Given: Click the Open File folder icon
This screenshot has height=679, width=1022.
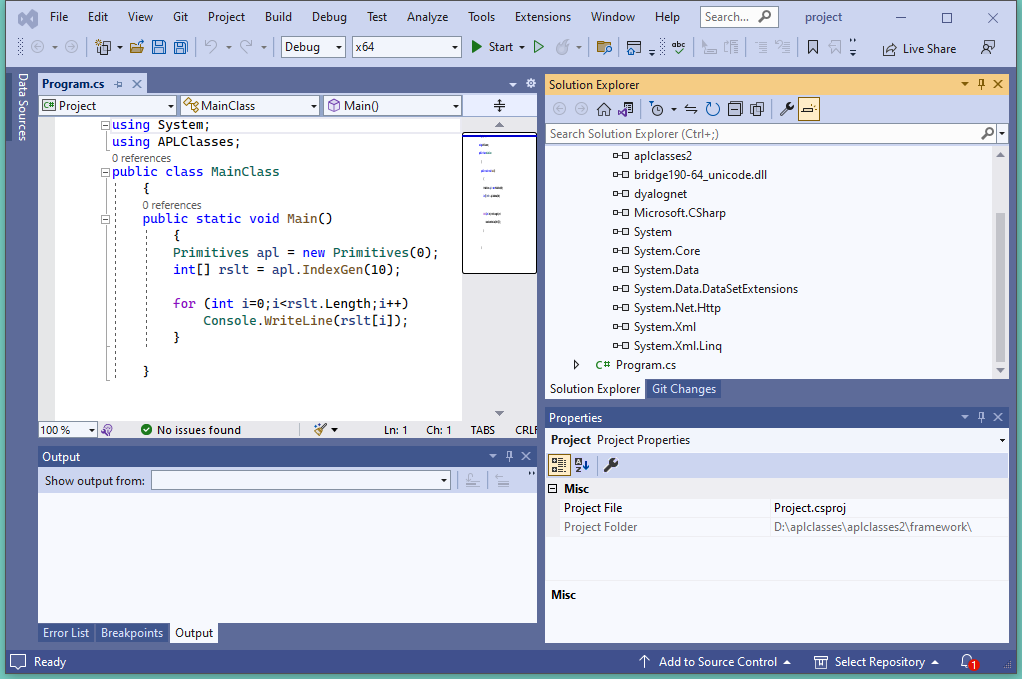Looking at the screenshot, I should tap(137, 47).
